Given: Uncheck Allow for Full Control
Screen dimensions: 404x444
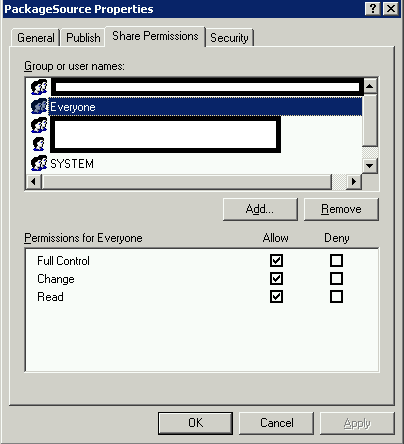Looking at the screenshot, I should (276, 260).
